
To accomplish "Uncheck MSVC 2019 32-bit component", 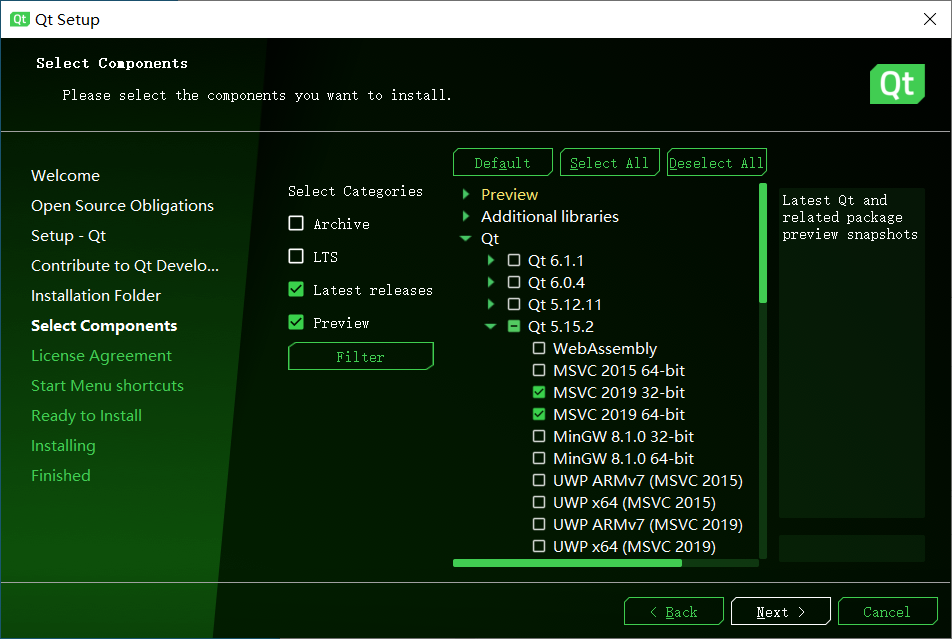I will coord(539,392).
